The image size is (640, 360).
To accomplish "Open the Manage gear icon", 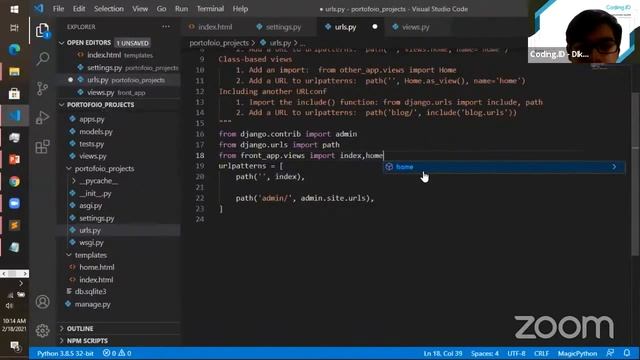I will (x=42, y=330).
